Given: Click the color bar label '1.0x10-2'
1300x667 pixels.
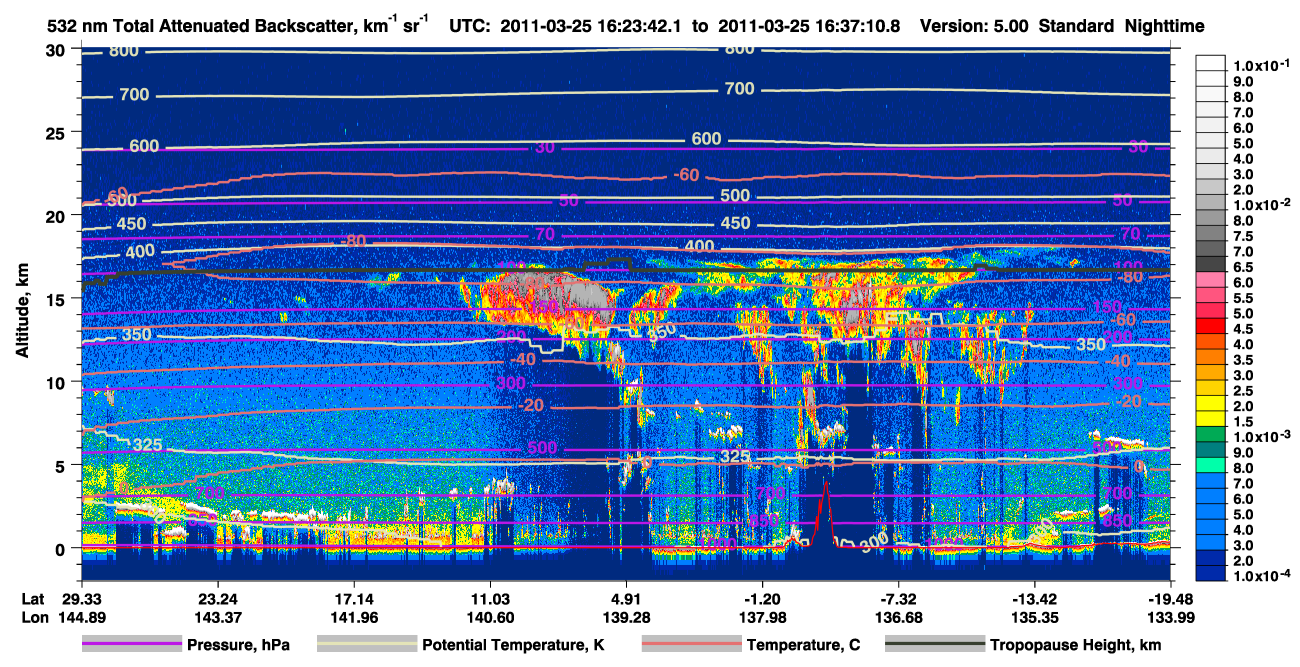Looking at the screenshot, I should point(1260,205).
